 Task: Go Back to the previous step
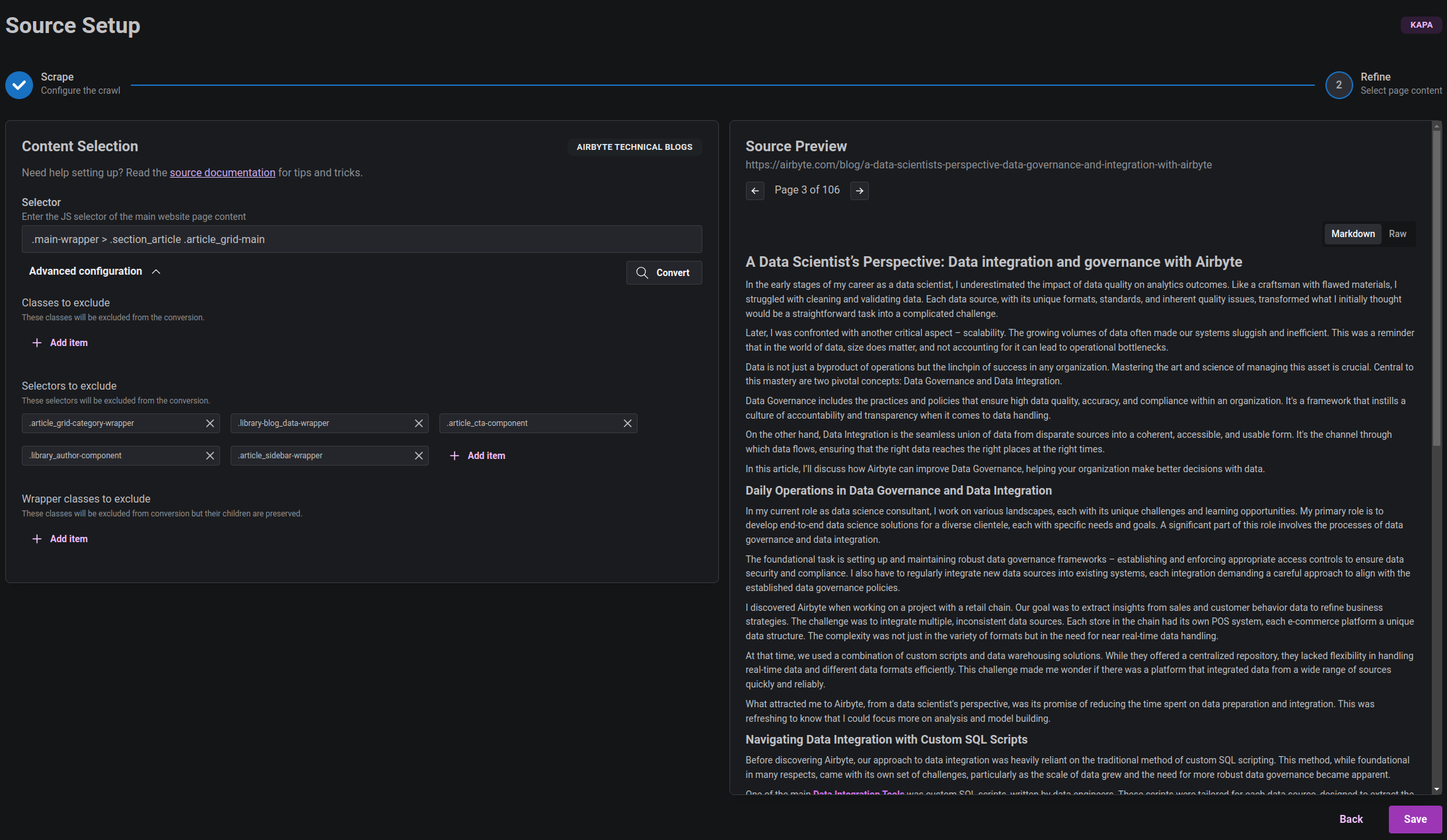click(x=1351, y=819)
